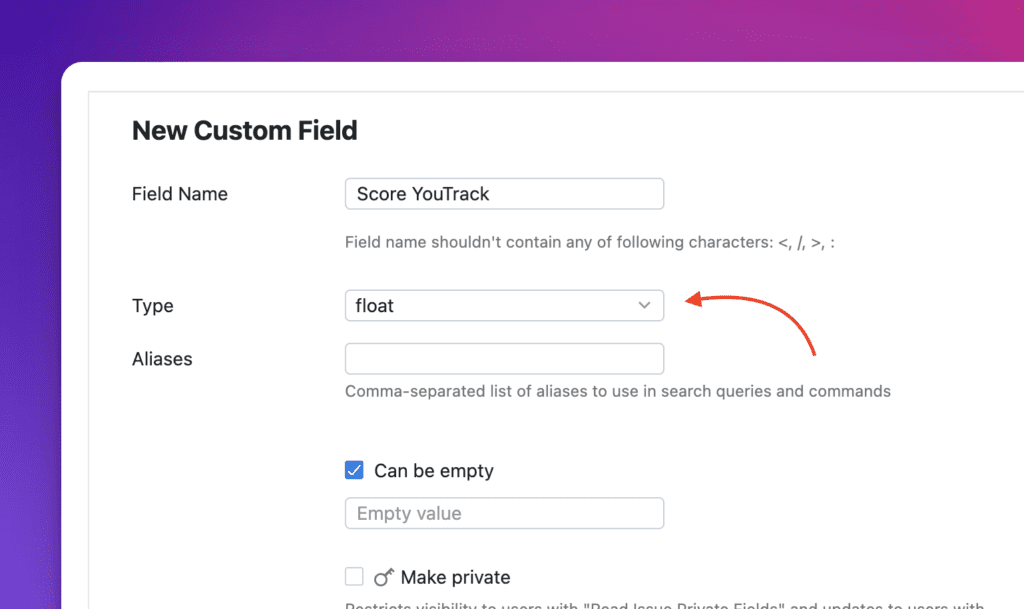Click the New Custom Field heading

coord(244,131)
